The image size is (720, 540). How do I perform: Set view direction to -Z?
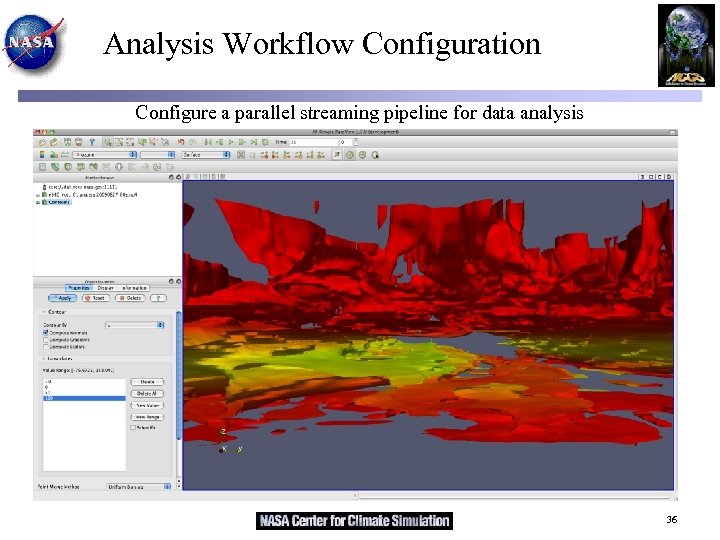click(x=321, y=155)
